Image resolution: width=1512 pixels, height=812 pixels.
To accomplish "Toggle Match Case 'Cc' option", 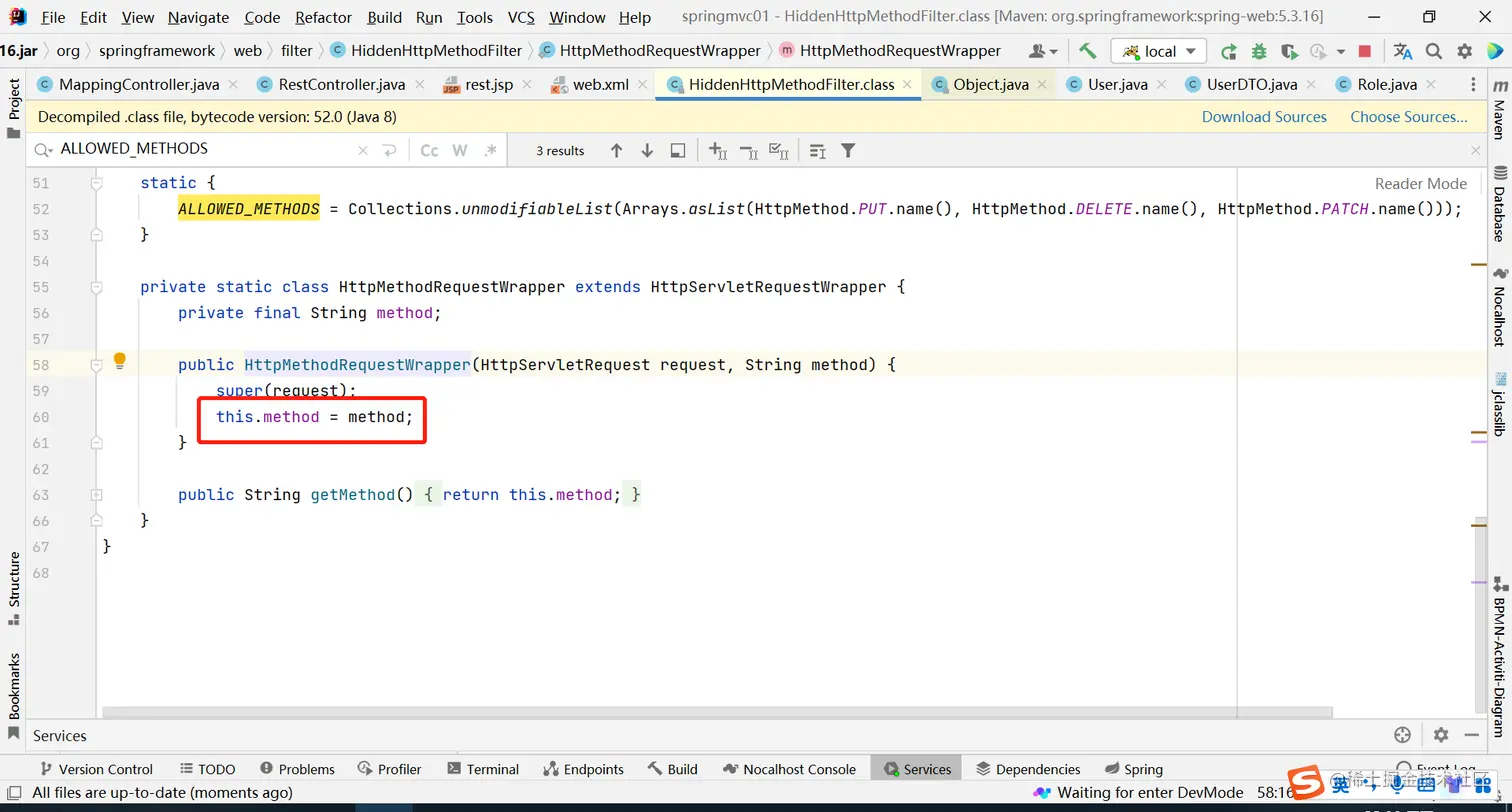I will pos(429,150).
